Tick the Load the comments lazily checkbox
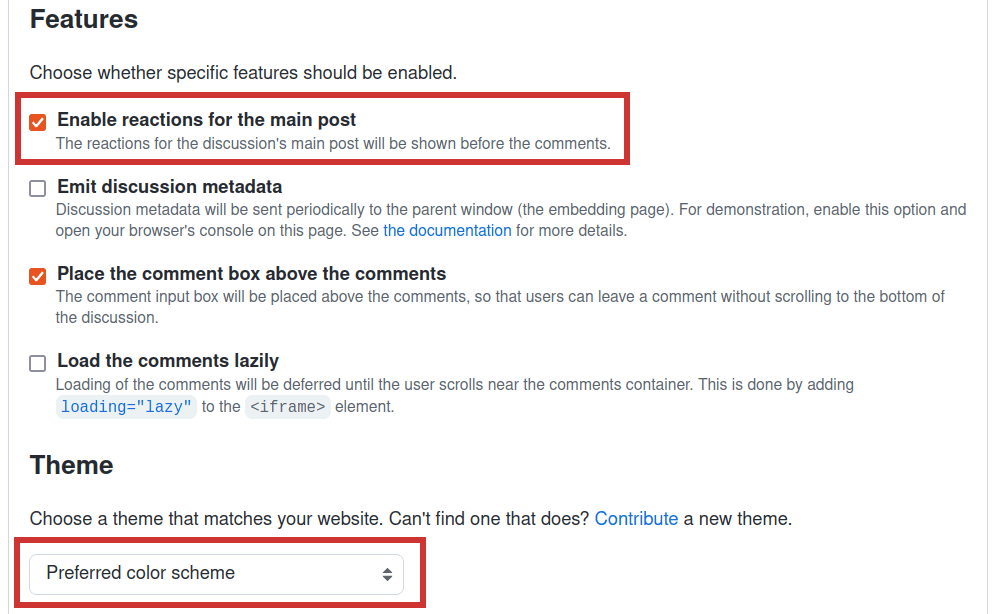 tap(38, 363)
